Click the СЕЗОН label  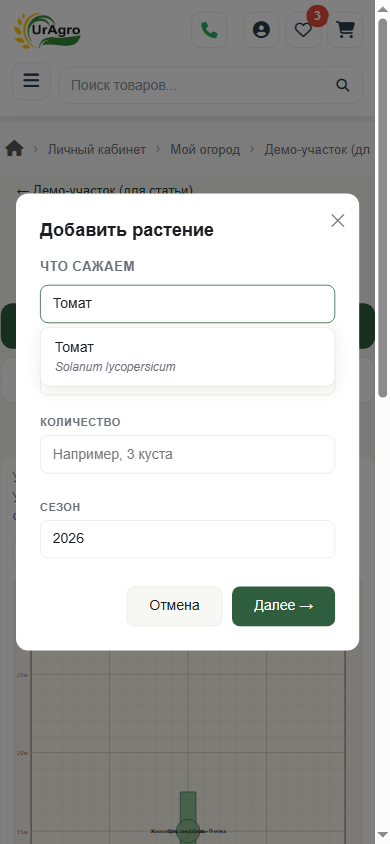click(60, 507)
